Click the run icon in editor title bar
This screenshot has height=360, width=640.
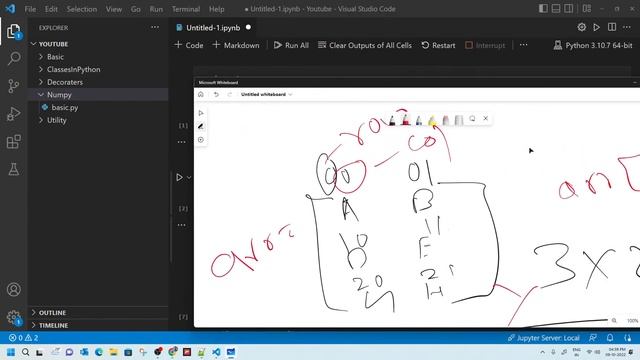(596, 27)
